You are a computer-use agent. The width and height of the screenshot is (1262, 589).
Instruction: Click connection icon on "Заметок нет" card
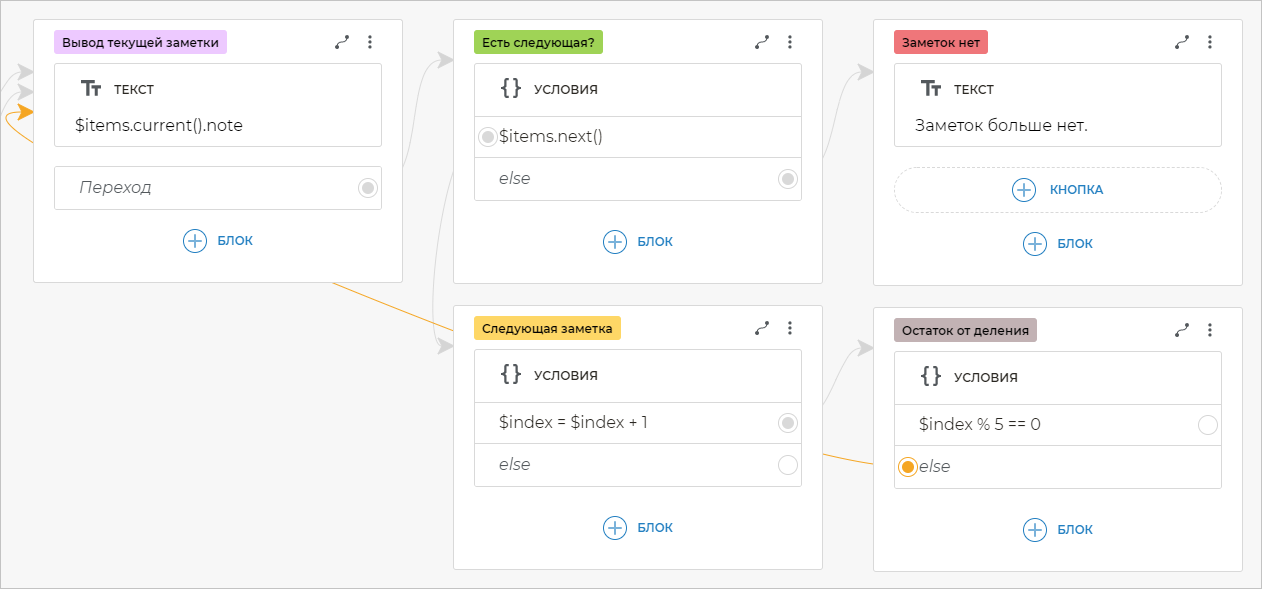point(1182,42)
